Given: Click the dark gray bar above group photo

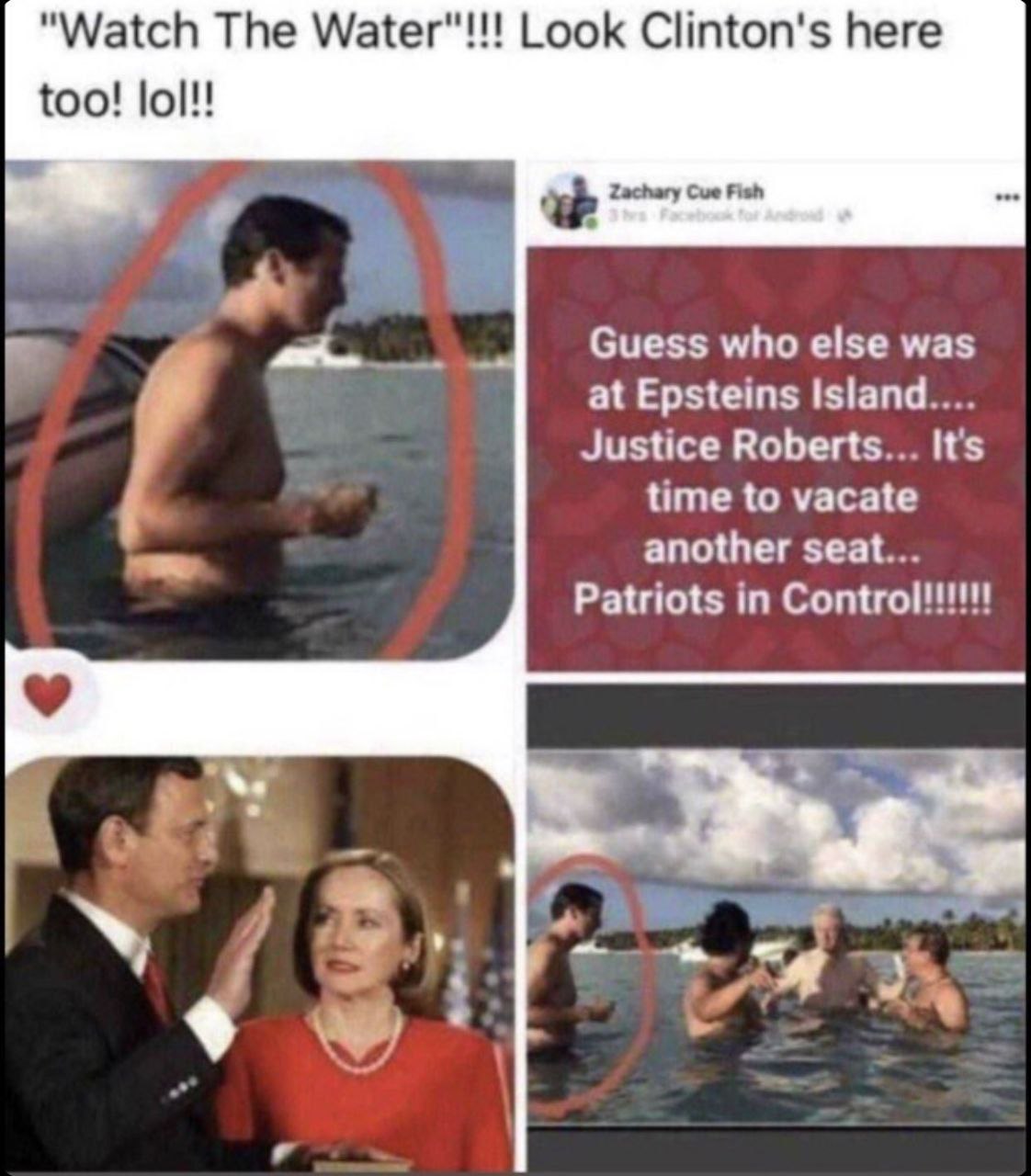Looking at the screenshot, I should tap(776, 717).
